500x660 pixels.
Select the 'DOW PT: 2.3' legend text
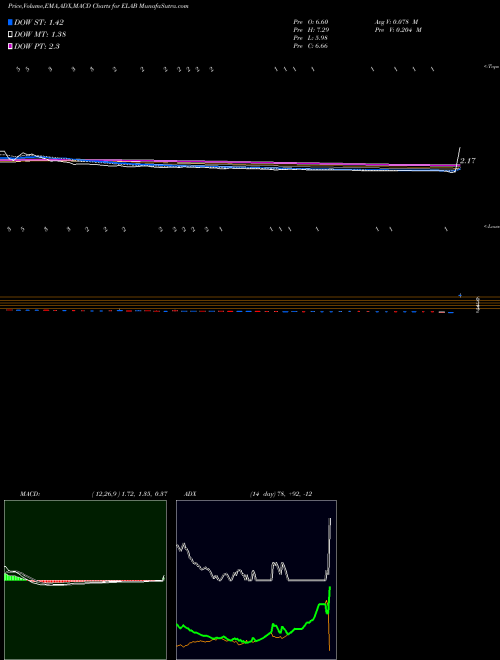37,46
